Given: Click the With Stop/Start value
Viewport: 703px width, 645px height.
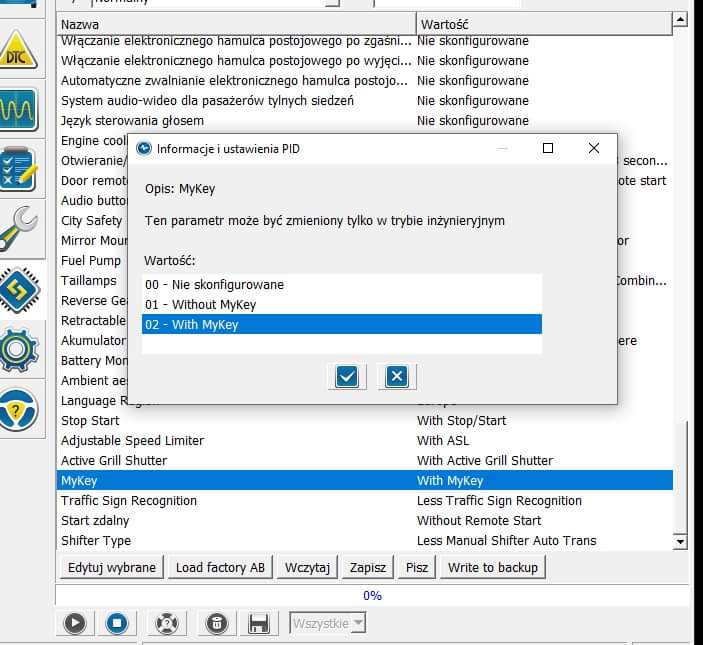Looking at the screenshot, I should [461, 420].
